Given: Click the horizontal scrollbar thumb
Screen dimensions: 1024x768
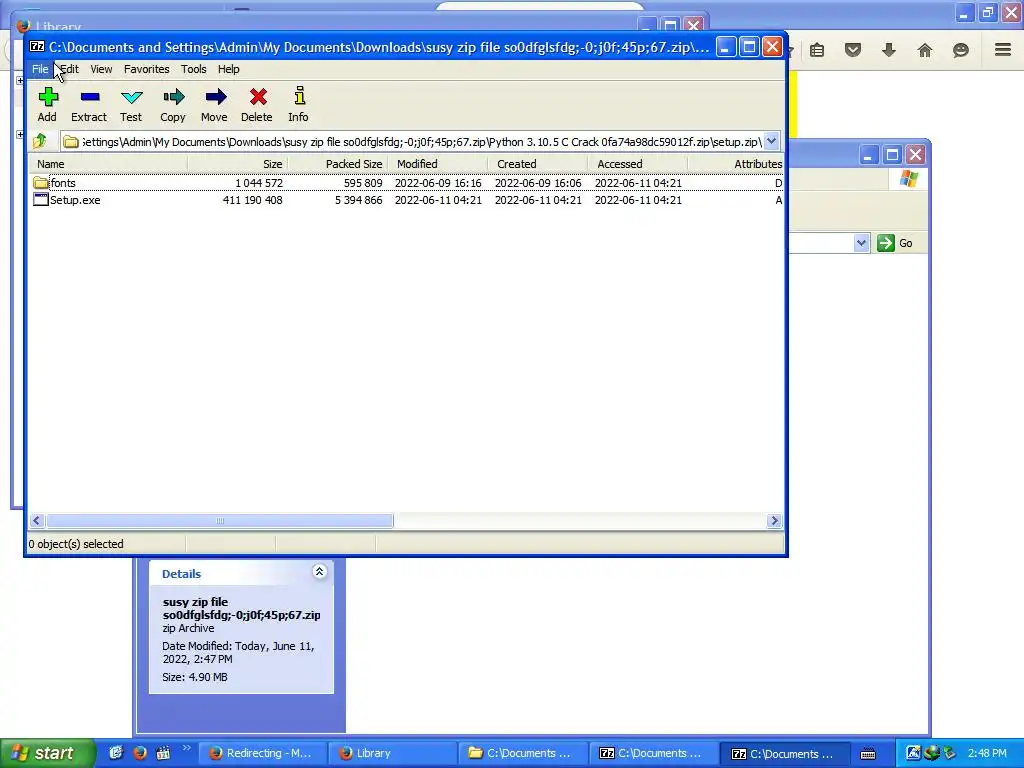Looking at the screenshot, I should pyautogui.click(x=219, y=520).
